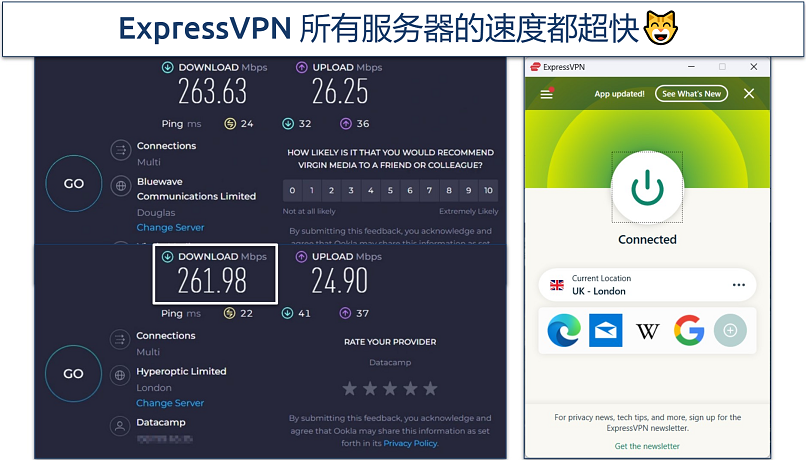Image resolution: width=806 pixels, height=460 pixels.
Task: Launch the Microsoft Edge shortcut
Action: pos(564,330)
